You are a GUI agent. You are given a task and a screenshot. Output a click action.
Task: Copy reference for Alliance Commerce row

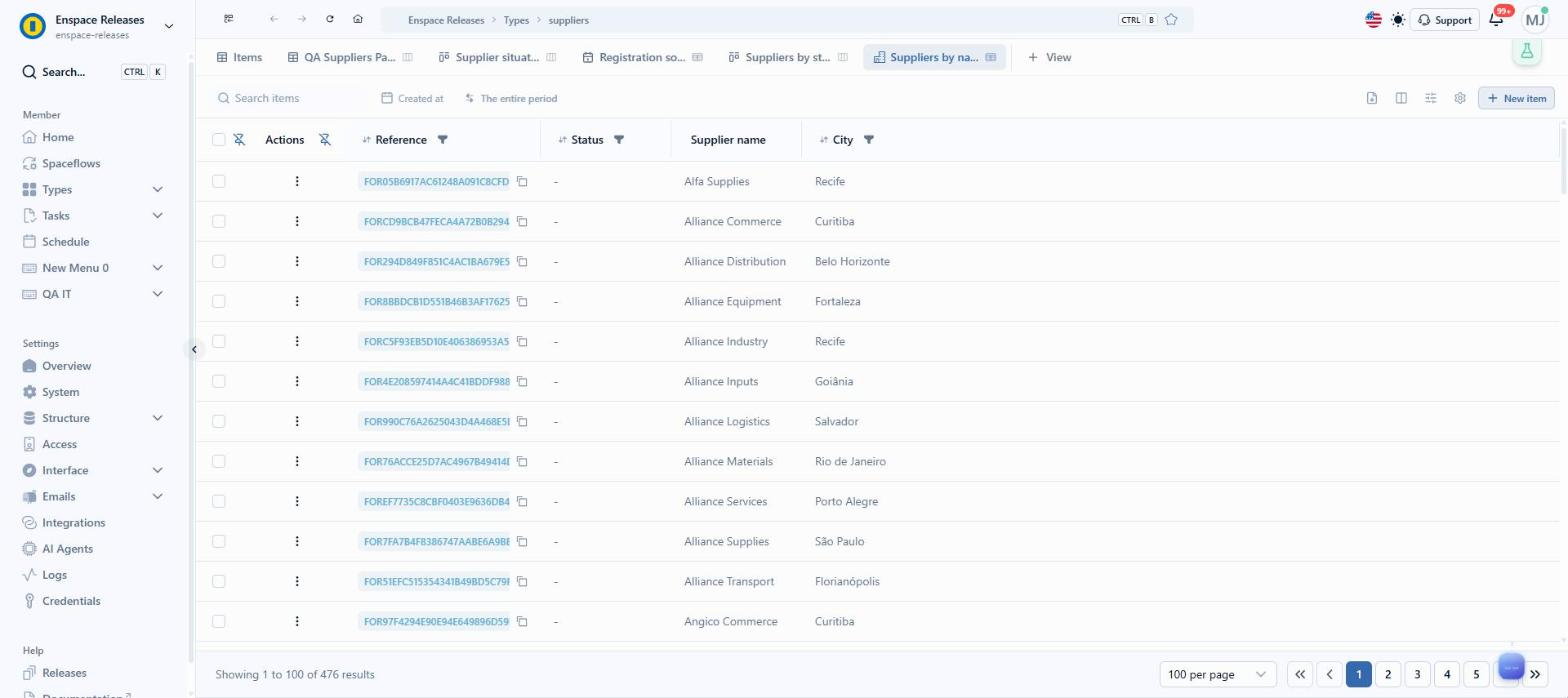pos(522,222)
